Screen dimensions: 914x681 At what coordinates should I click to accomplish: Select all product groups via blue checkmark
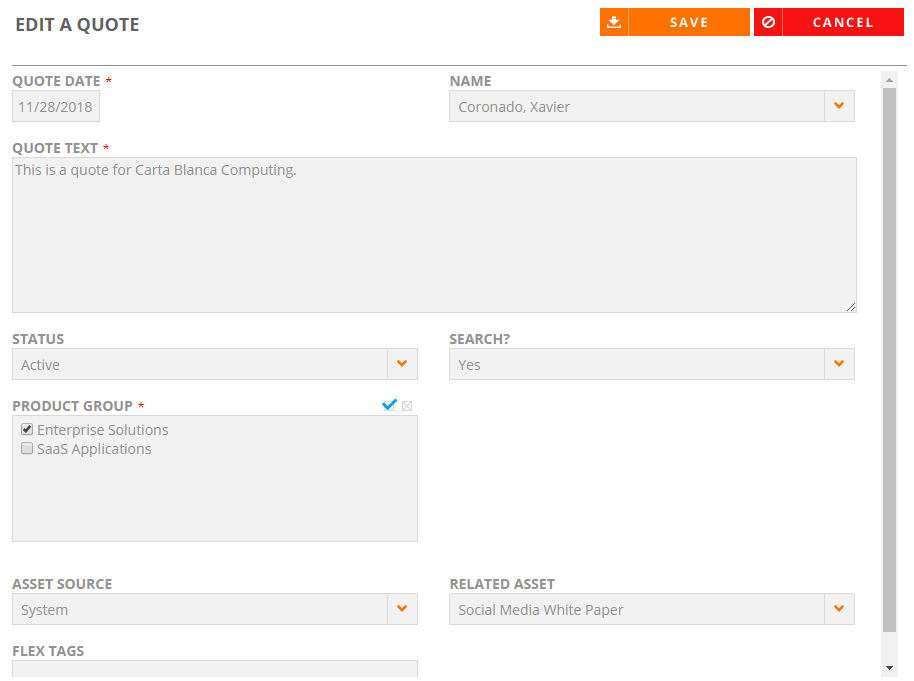coord(389,405)
